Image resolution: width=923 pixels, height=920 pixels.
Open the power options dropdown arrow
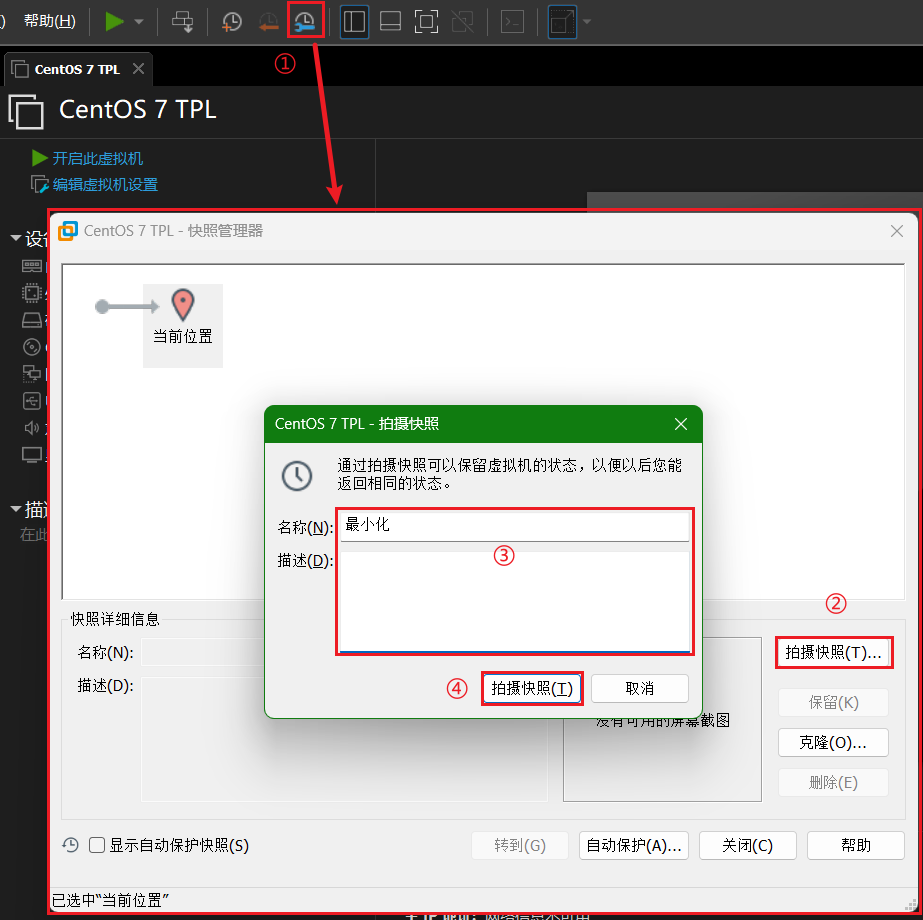coord(139,22)
